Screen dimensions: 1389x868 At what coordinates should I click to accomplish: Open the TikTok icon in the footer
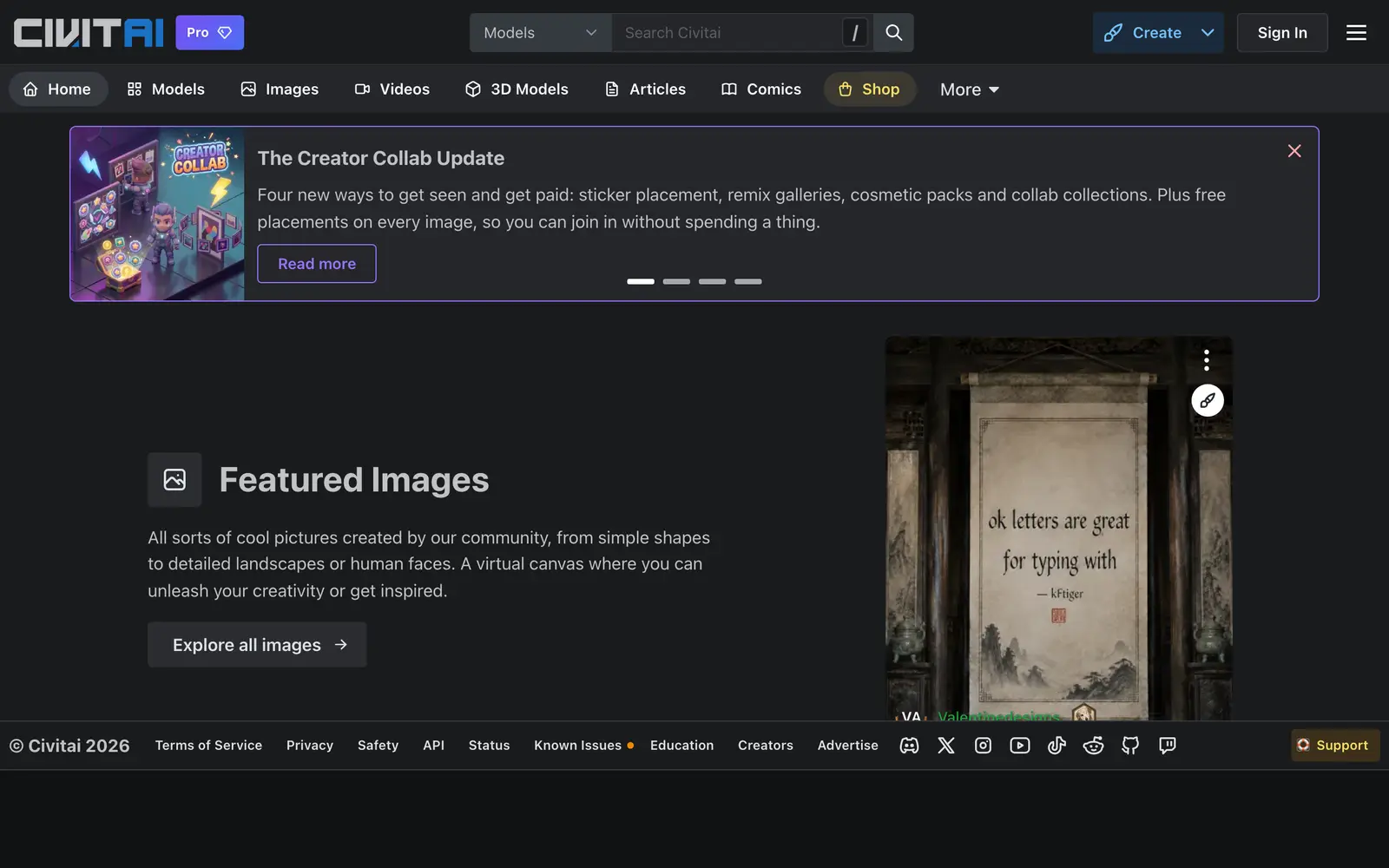[1057, 746]
